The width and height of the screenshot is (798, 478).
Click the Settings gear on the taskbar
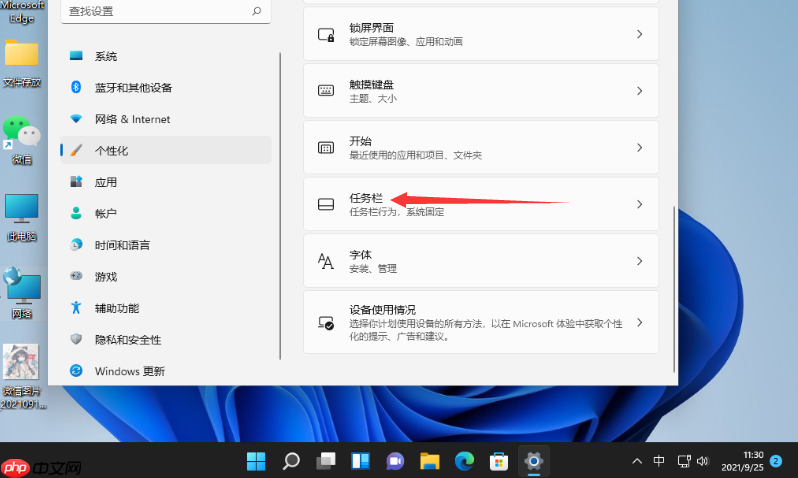[x=533, y=461]
